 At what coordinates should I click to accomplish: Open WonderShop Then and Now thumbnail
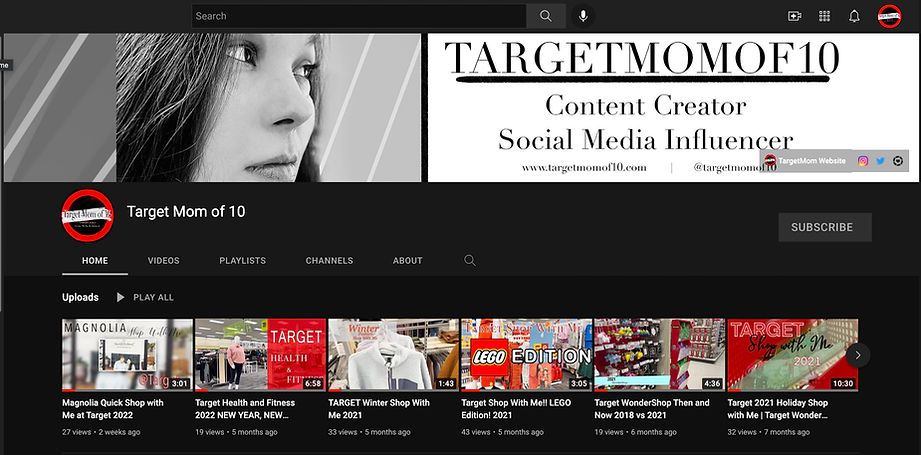660,355
